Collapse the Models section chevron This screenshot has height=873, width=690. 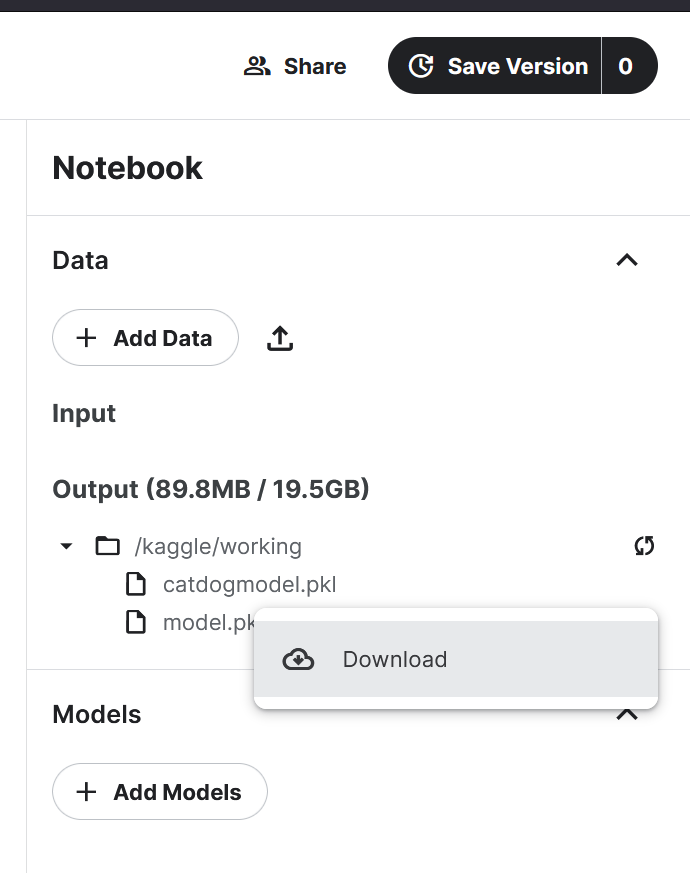point(627,715)
